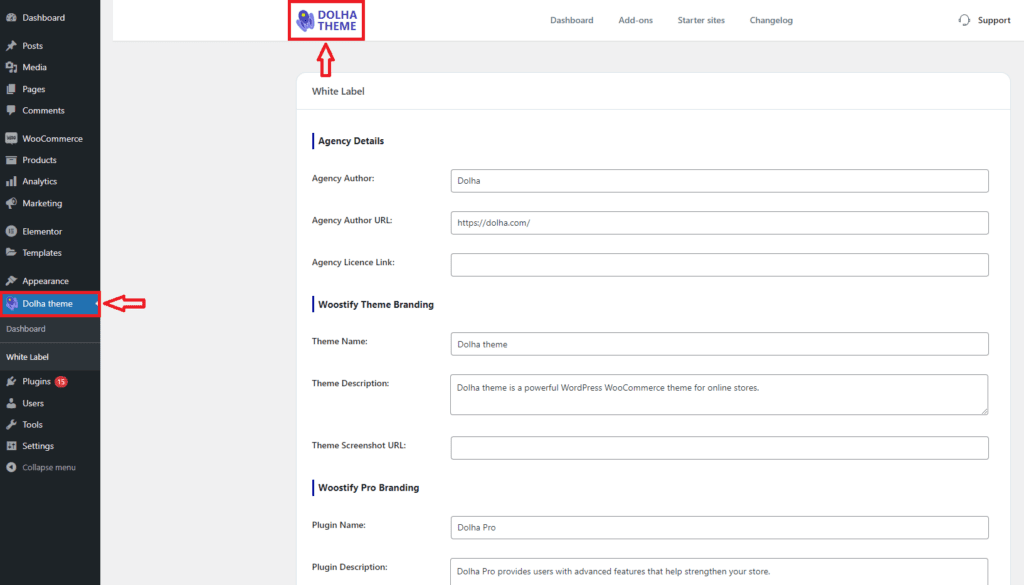This screenshot has height=585, width=1024.
Task: Focus the Agency Licence Link field
Action: click(x=719, y=265)
